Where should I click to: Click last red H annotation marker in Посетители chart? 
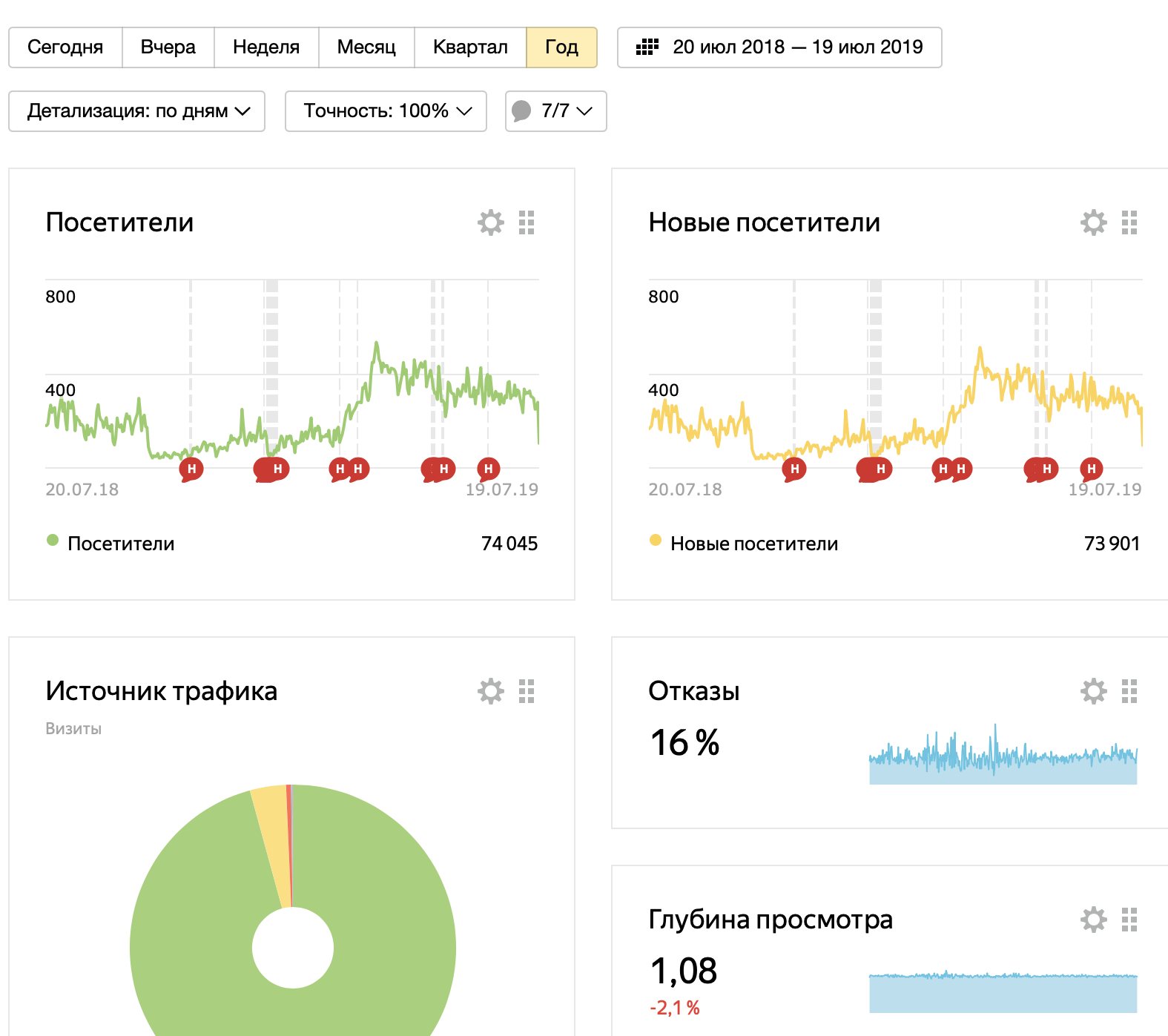pos(488,469)
